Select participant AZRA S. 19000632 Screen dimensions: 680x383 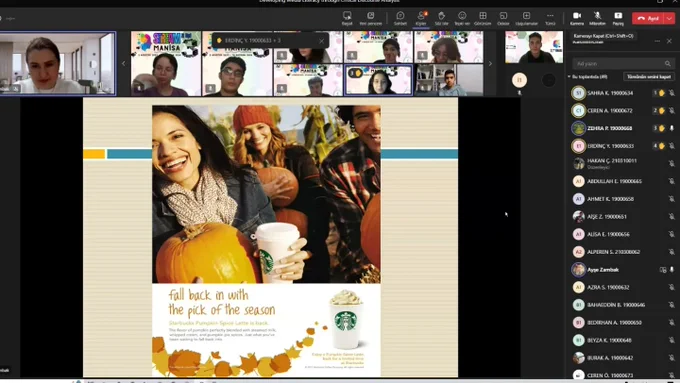point(622,287)
